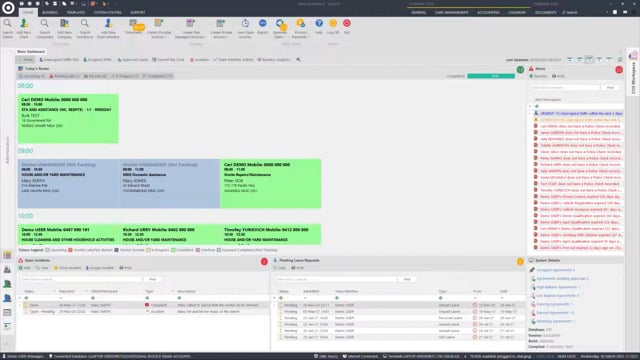Switch to the BUSINESS ribbon tab
The width and height of the screenshot is (640, 360).
click(x=50, y=12)
